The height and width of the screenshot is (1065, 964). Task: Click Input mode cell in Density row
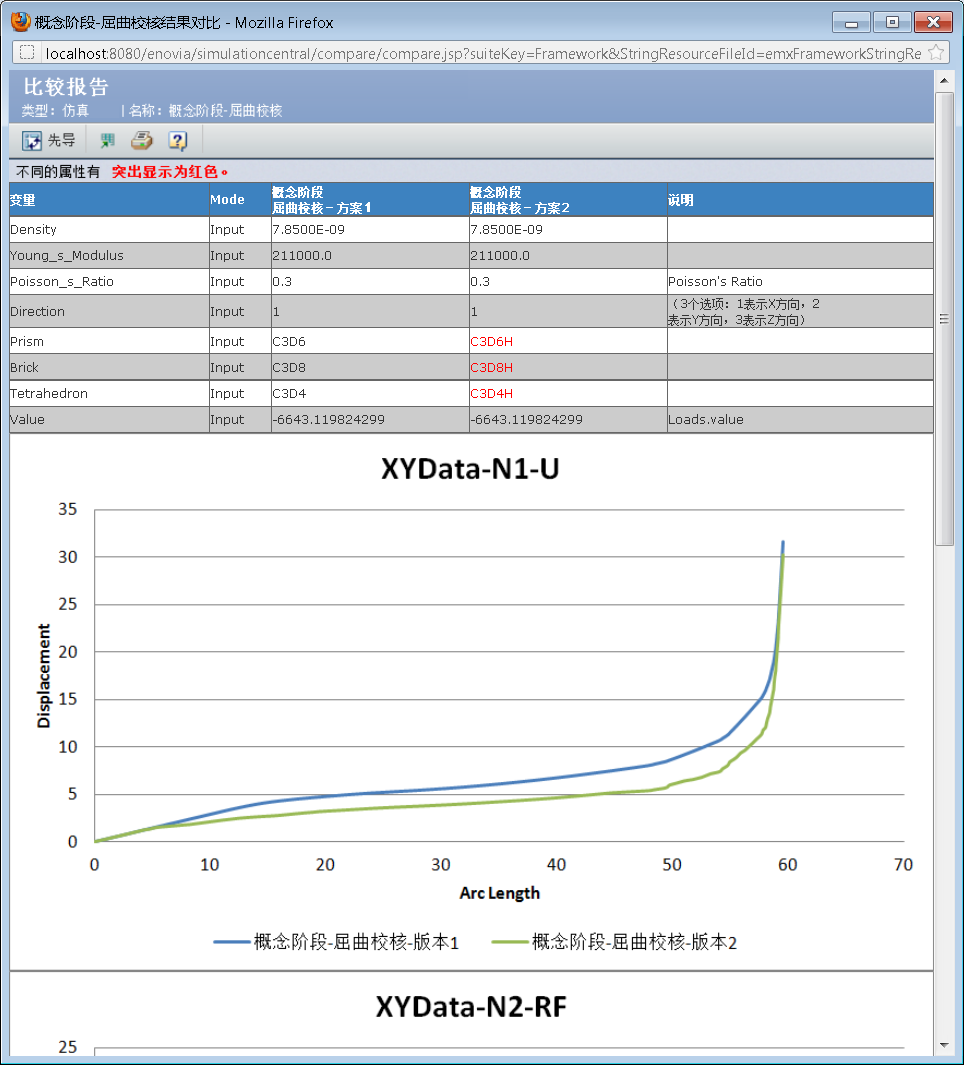(x=240, y=230)
